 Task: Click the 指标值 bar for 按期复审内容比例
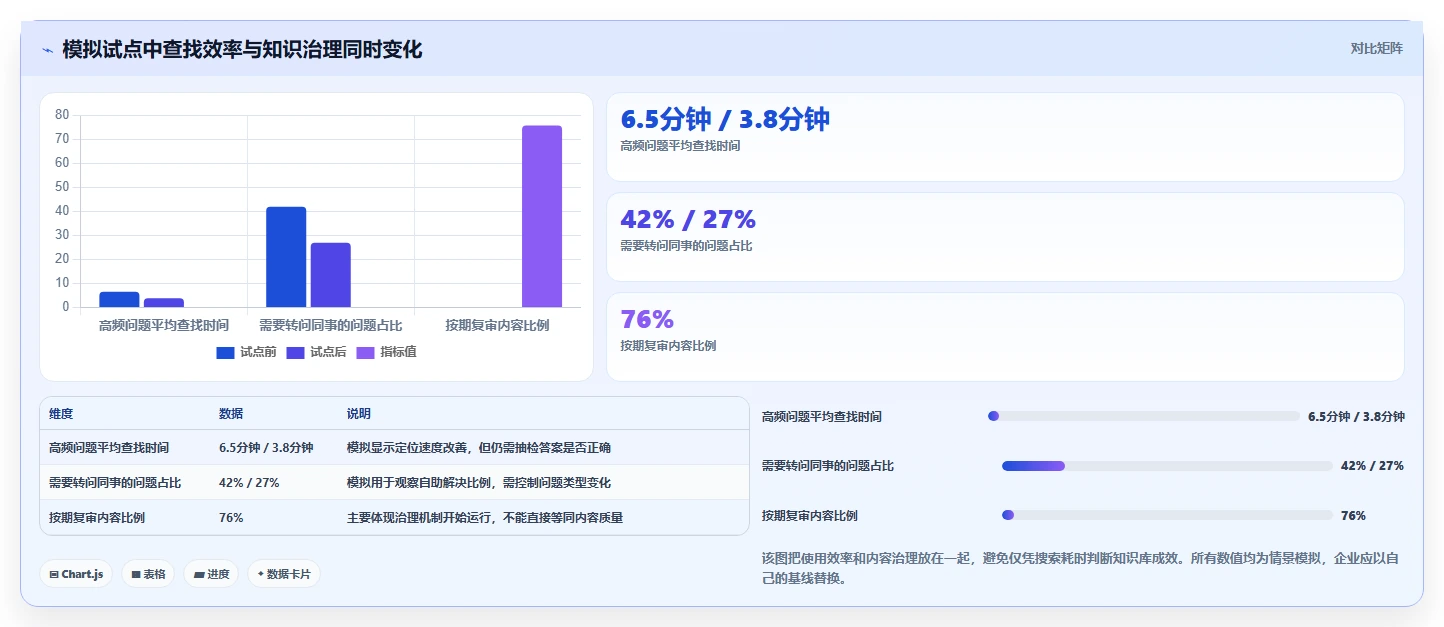point(542,216)
